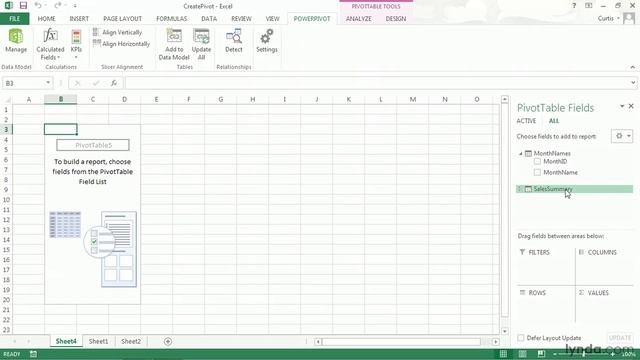This screenshot has height=360, width=640.
Task: Click the macro recording icon in status bar
Action: pos(33,354)
